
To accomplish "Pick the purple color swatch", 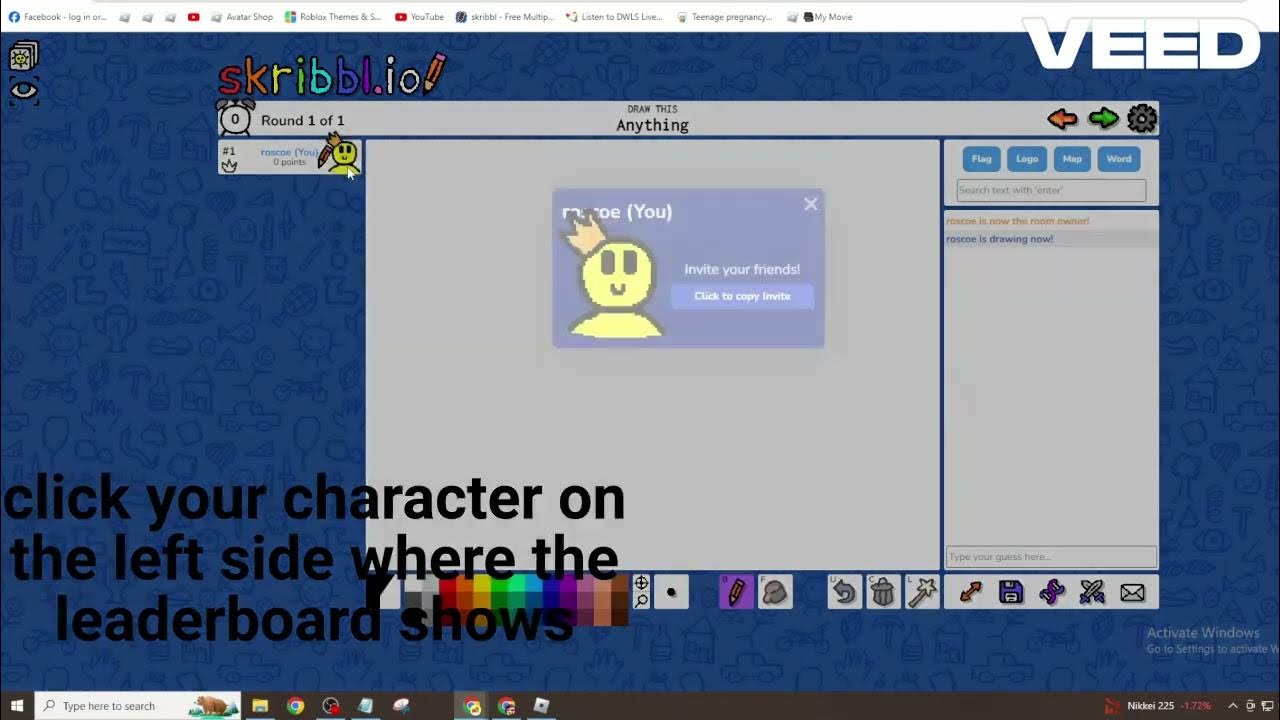I will [x=568, y=585].
